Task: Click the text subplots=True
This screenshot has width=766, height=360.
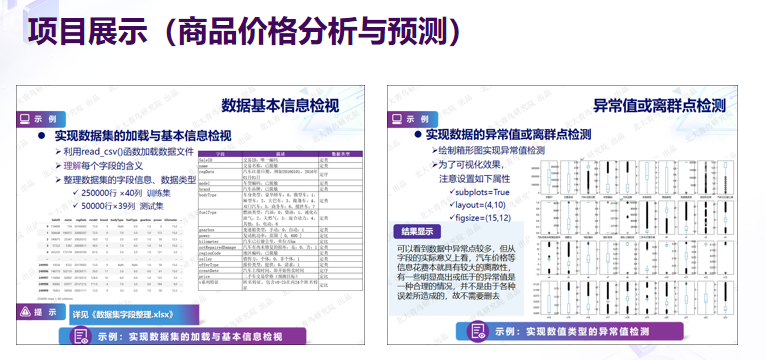Action: (x=483, y=192)
